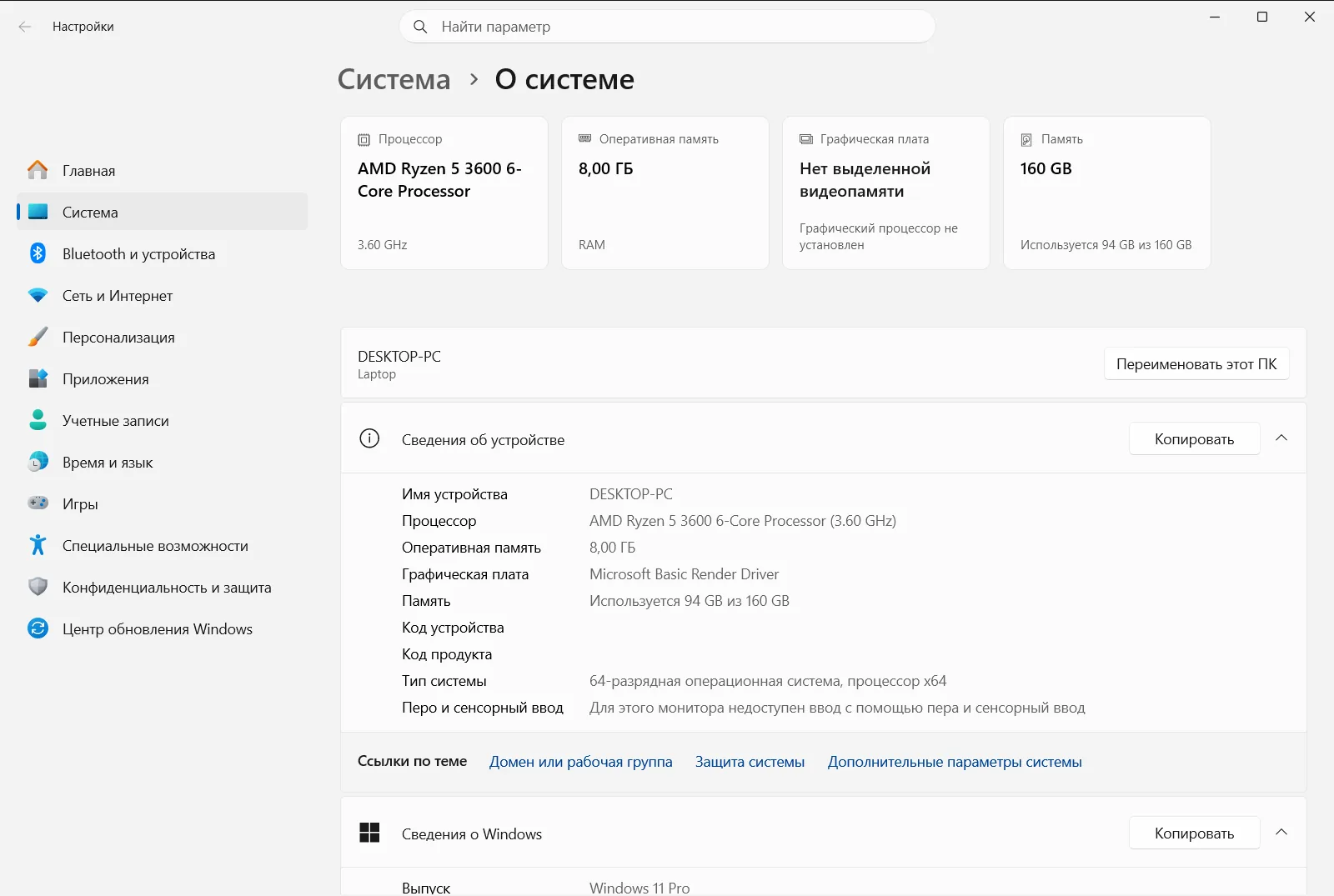Click Microsoft Basic Render Driver value
Screen dimensions: 1334x896
(684, 574)
